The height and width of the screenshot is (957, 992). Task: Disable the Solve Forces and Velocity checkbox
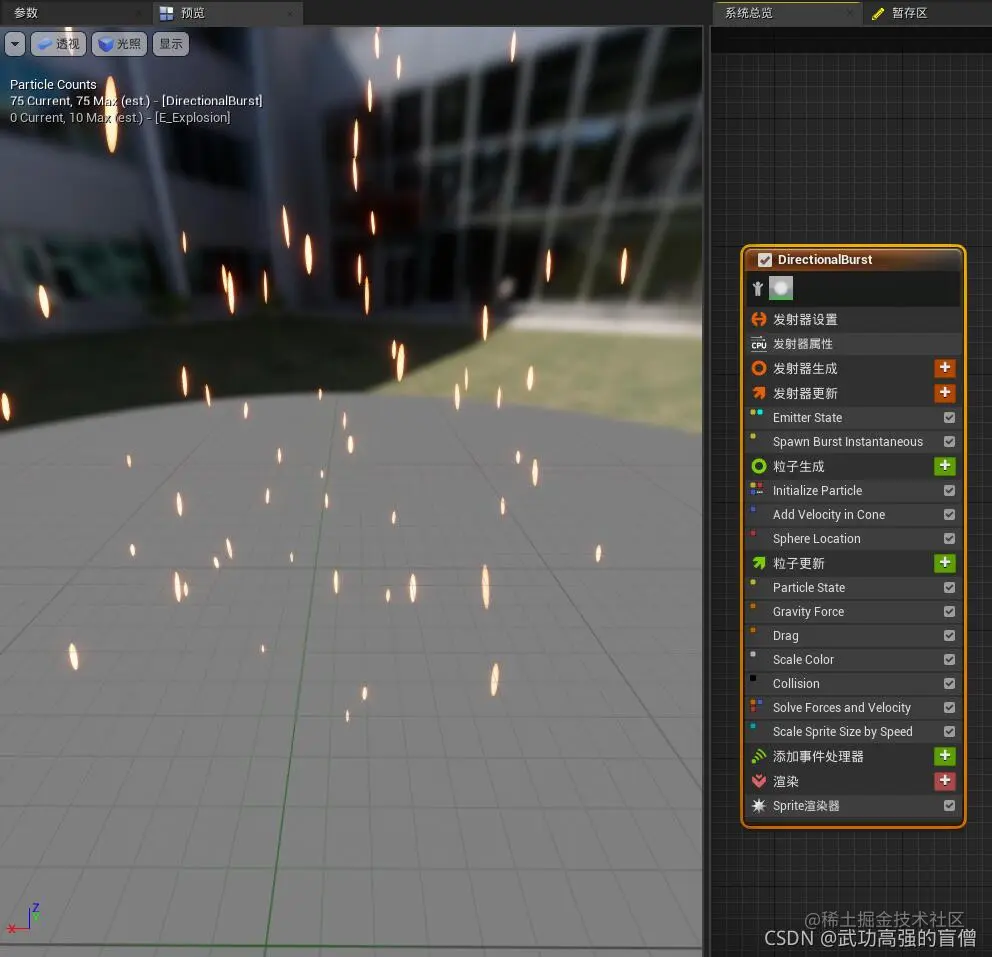tap(949, 708)
